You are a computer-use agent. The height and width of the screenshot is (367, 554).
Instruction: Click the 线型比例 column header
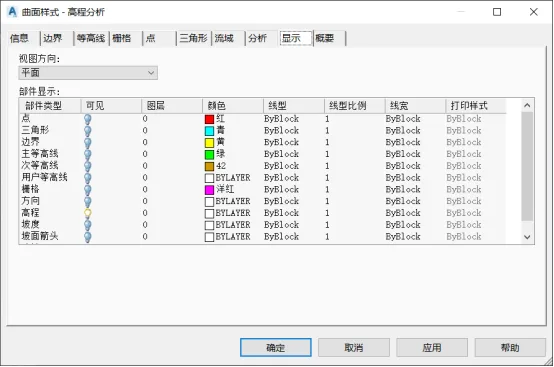point(354,106)
